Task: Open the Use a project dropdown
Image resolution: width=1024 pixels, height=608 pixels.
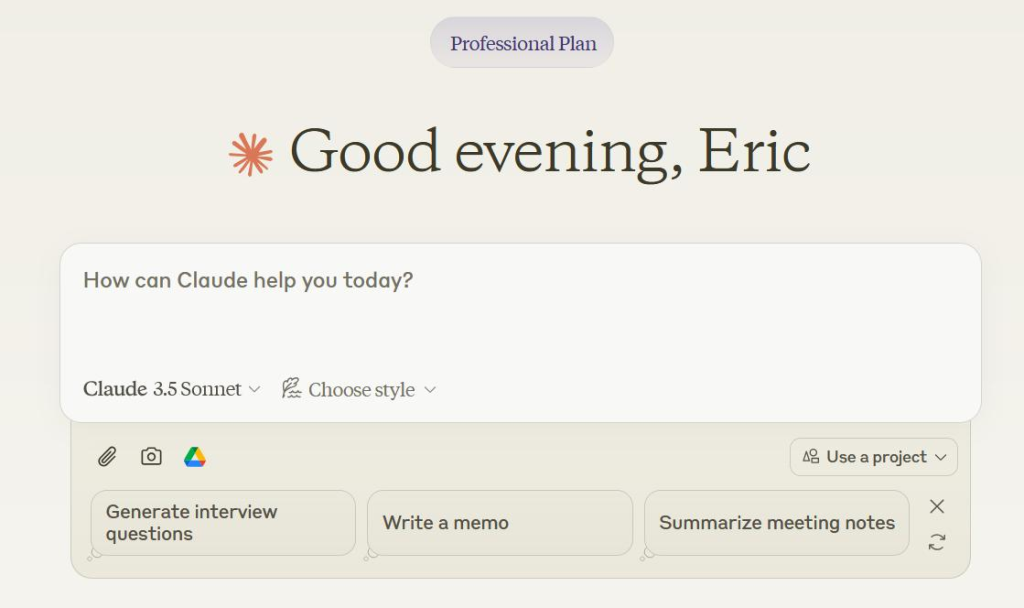Action: click(874, 457)
